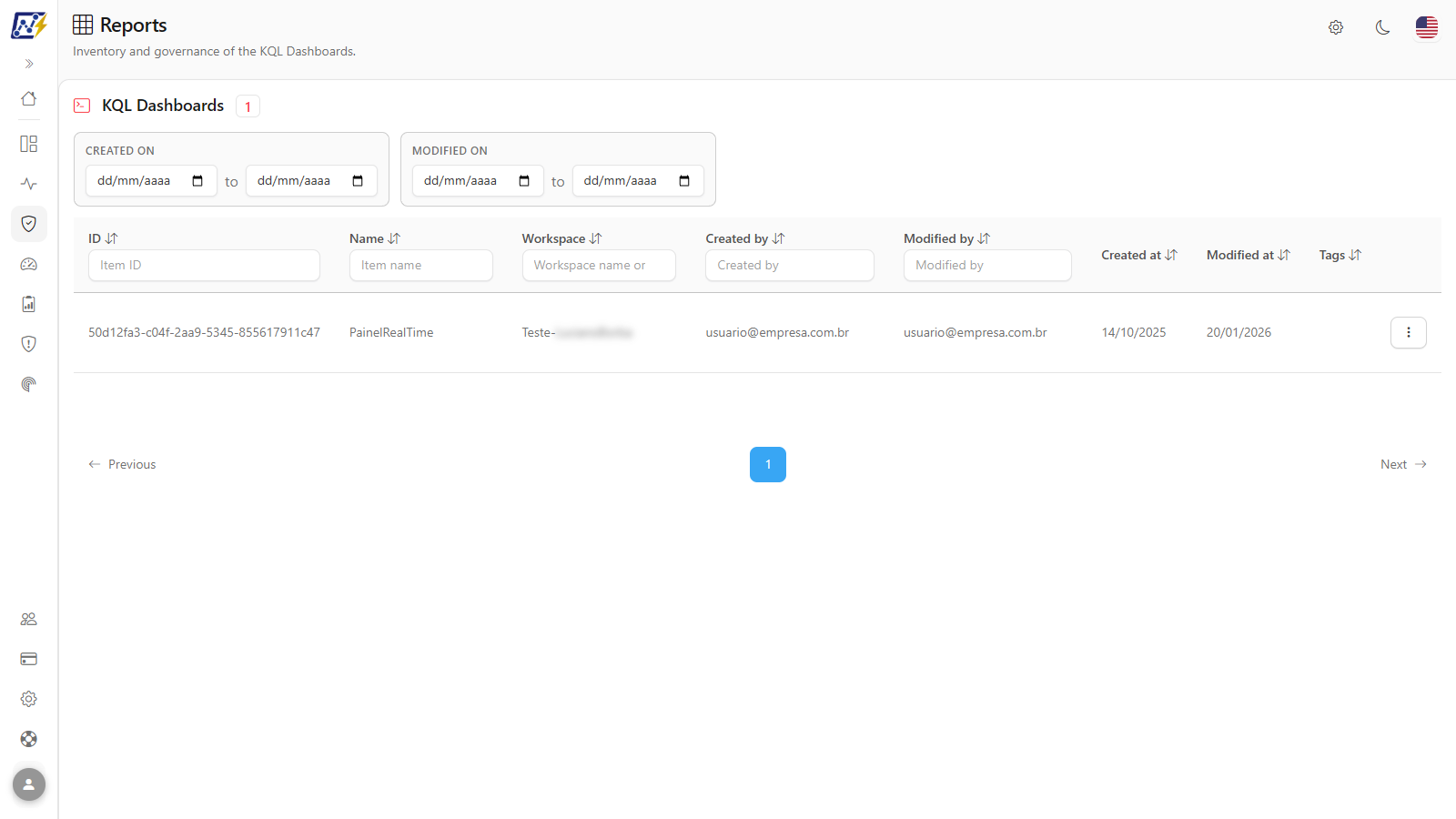Open the dashboard layout icon in sidebar
The image size is (1456, 819).
[29, 144]
